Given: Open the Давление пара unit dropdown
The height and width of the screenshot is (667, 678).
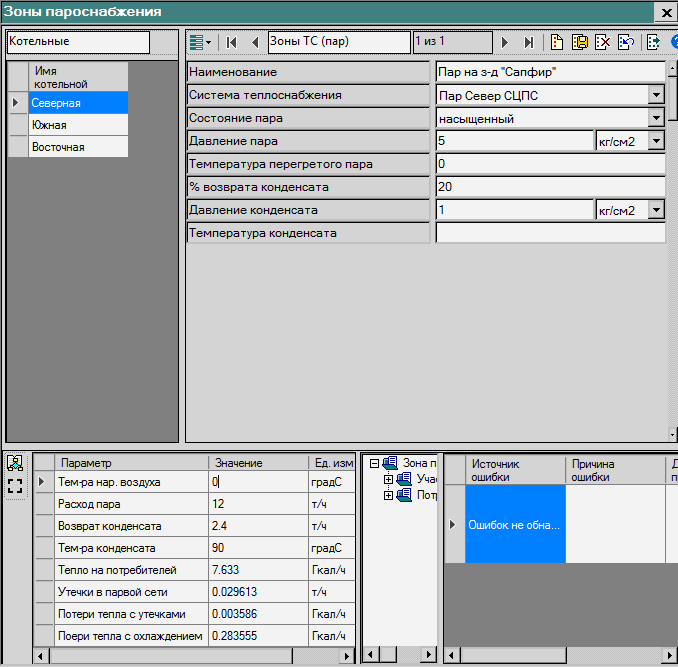Looking at the screenshot, I should (656, 141).
